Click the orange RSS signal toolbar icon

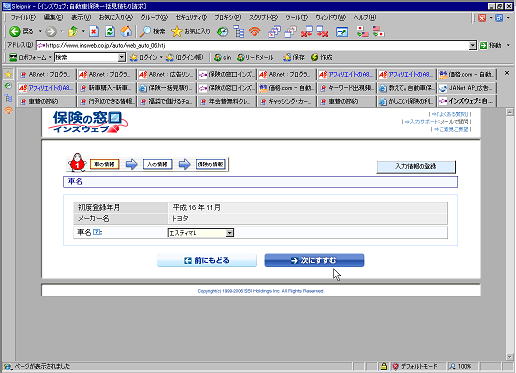point(255,32)
